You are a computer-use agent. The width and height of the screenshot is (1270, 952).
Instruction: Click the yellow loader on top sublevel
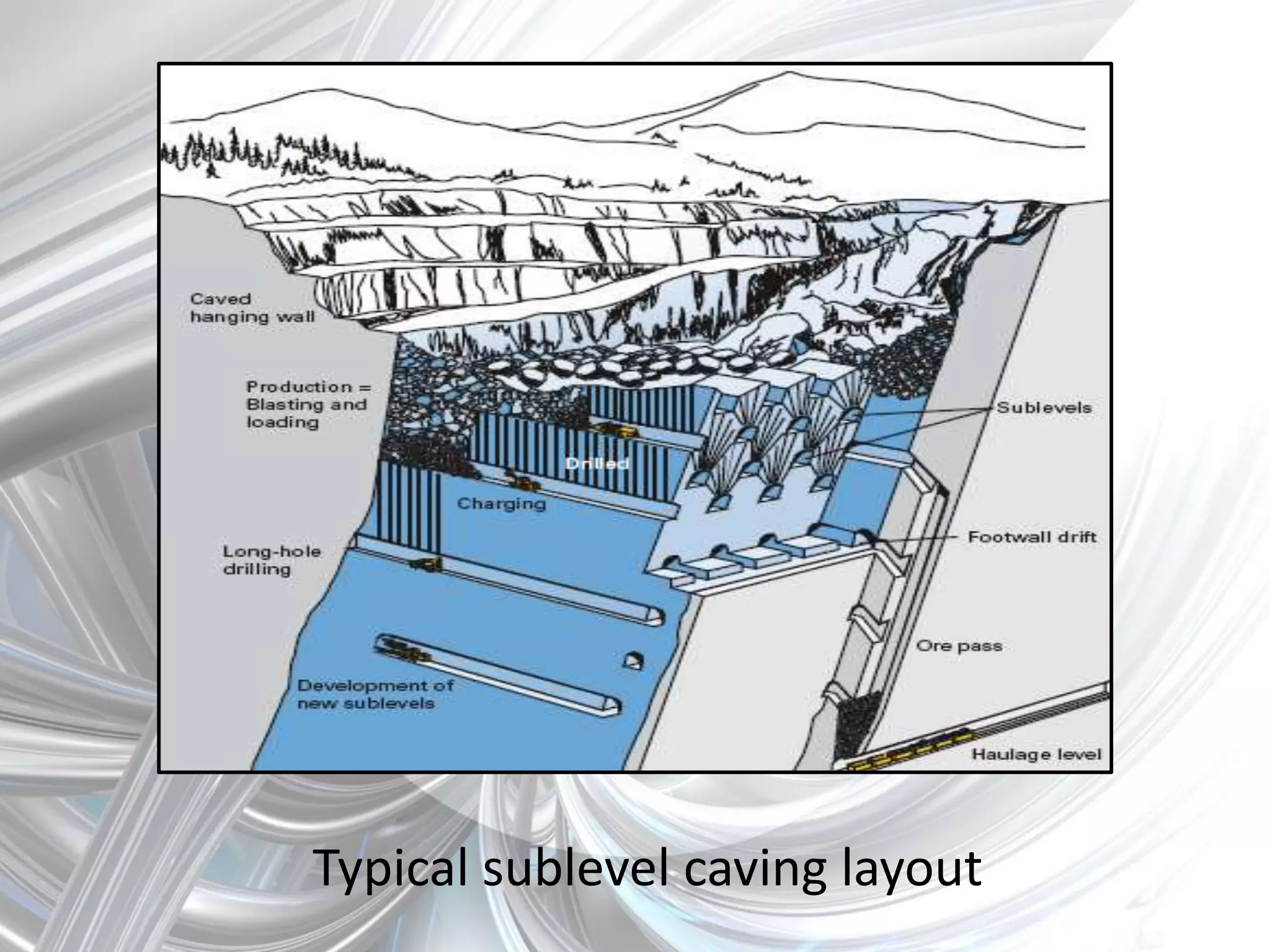614,429
